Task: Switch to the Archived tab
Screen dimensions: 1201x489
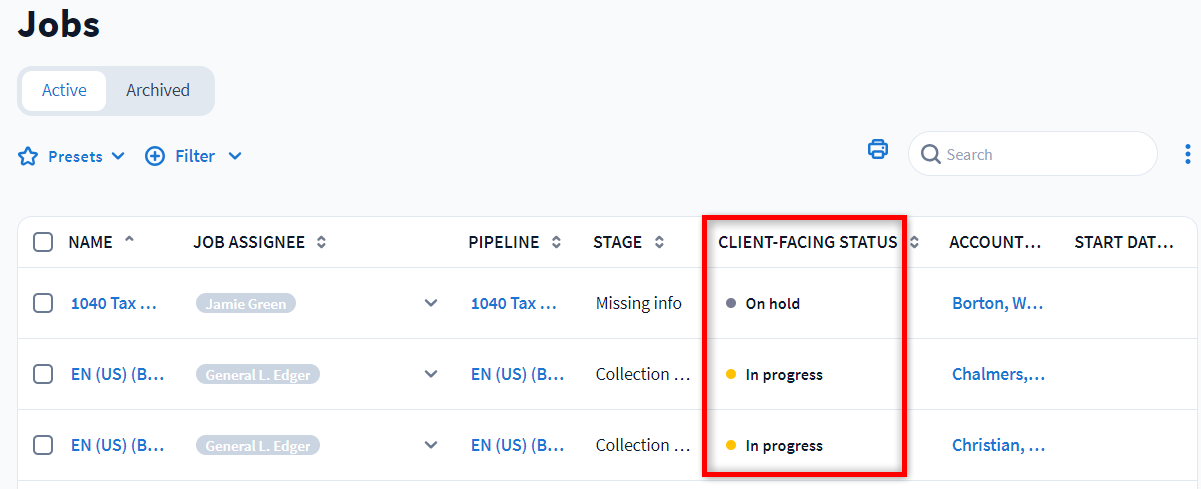Action: (x=158, y=90)
